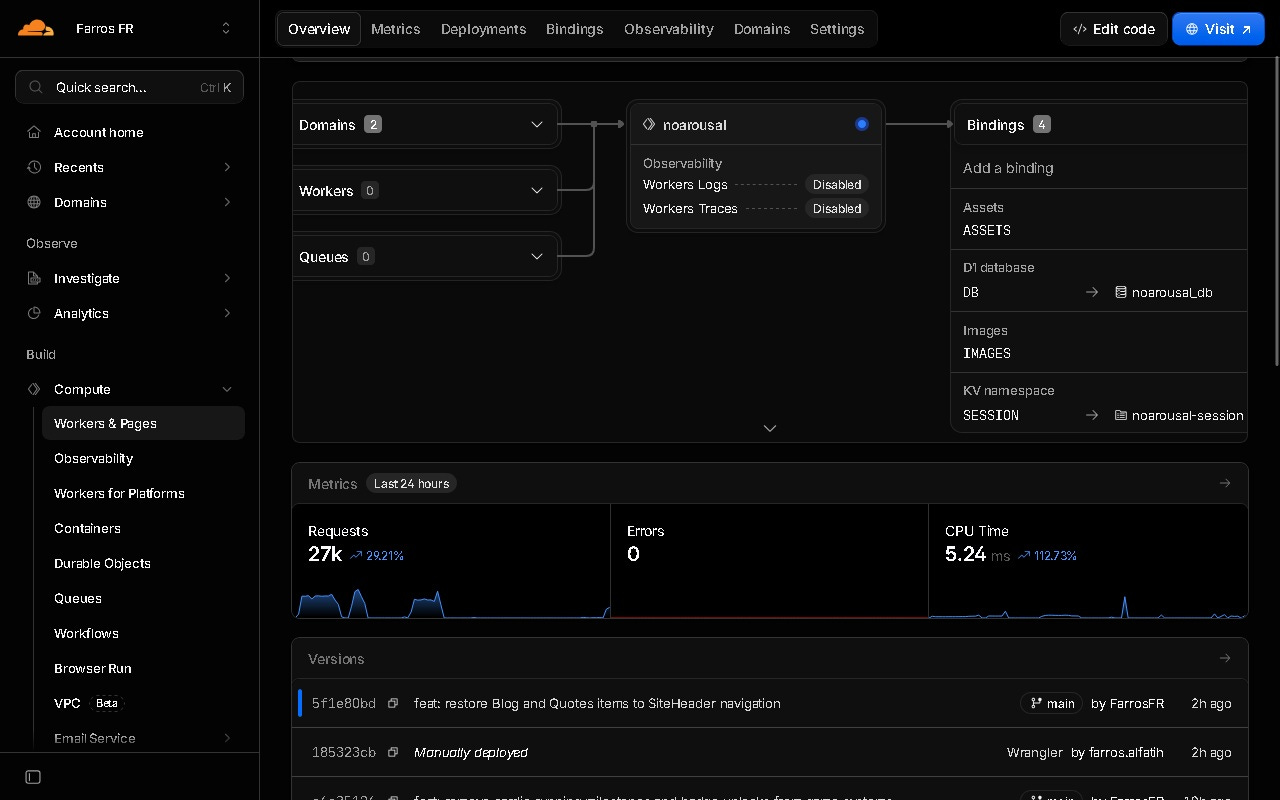The image size is (1280, 800).
Task: Open VPC Beta in sidebar
Action: click(x=143, y=703)
